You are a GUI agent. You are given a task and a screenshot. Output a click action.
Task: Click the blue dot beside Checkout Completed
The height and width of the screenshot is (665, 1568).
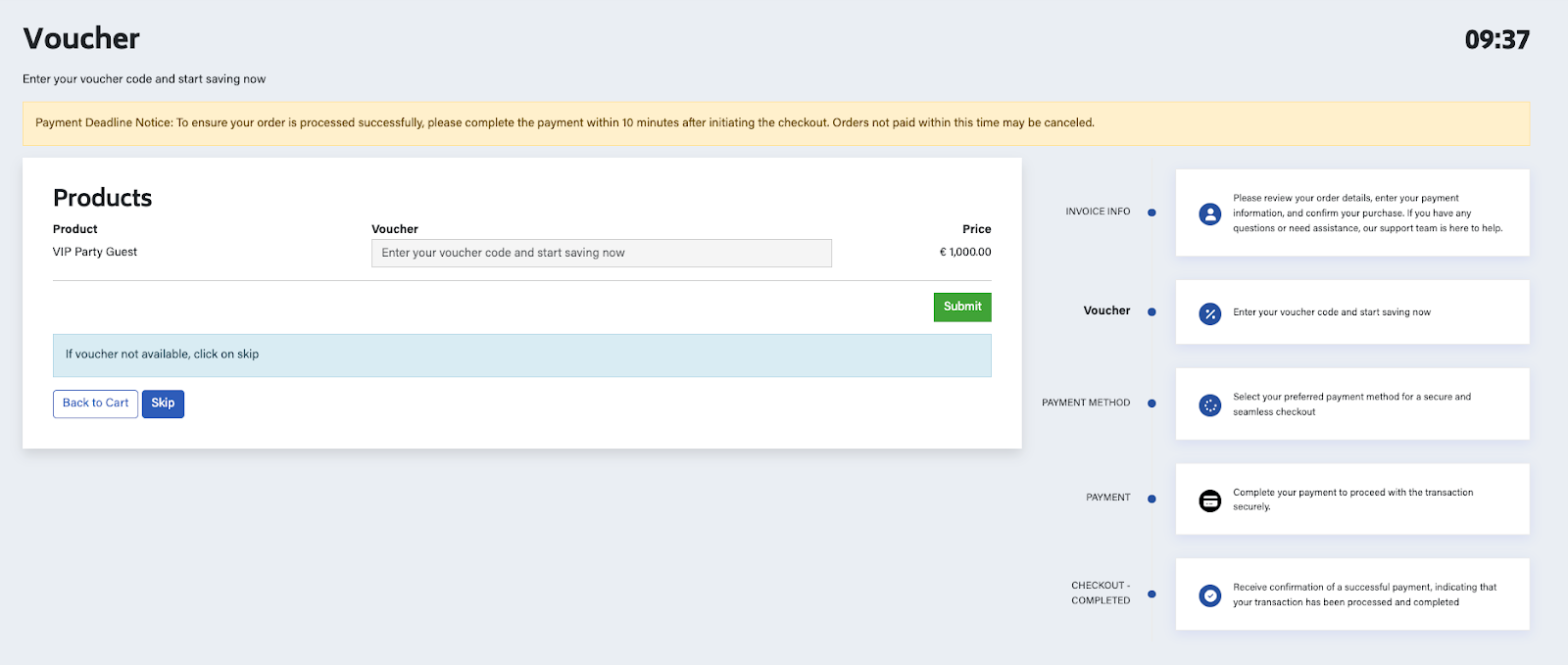tap(1151, 594)
